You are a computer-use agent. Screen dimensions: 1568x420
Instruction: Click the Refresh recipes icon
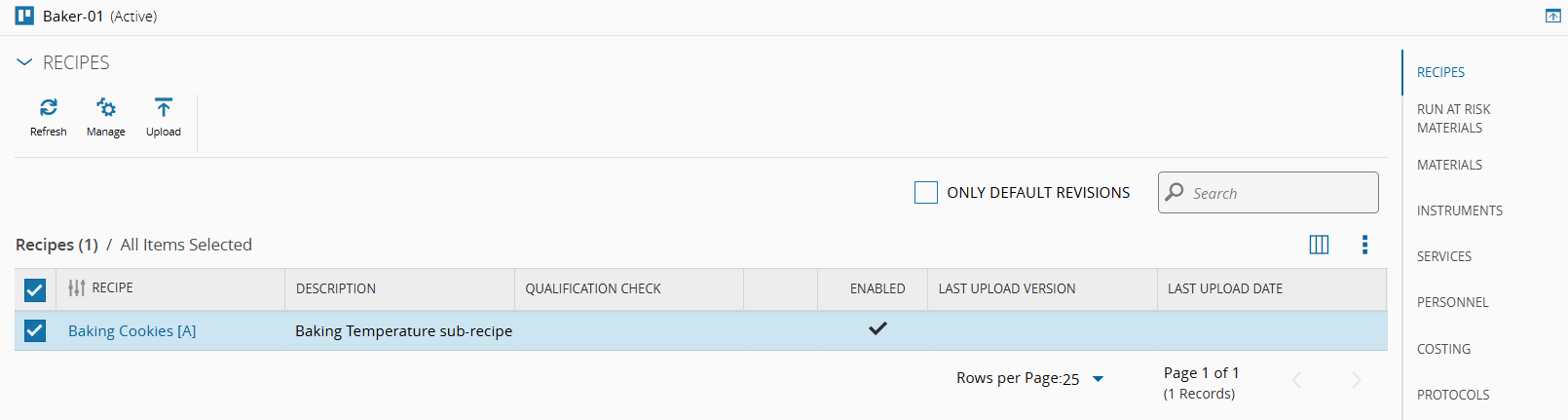(x=48, y=108)
